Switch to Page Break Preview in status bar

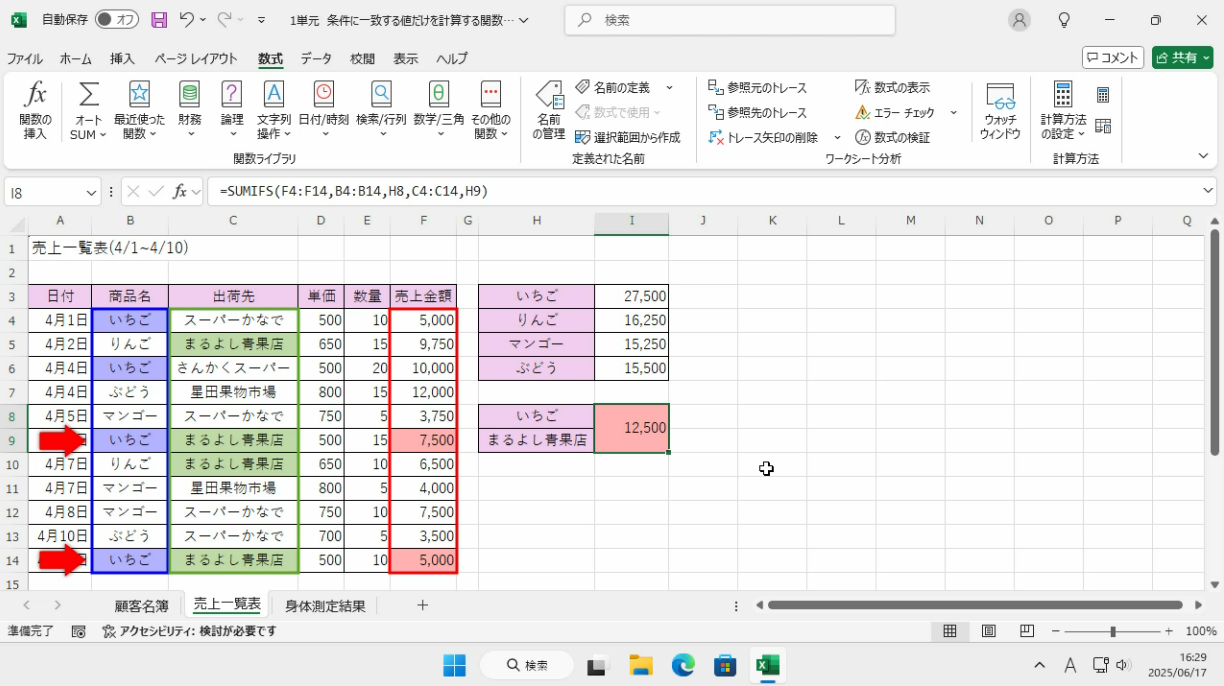[1027, 631]
